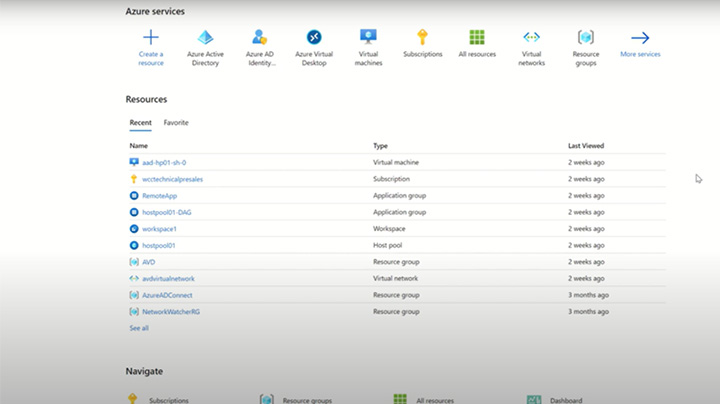The image size is (720, 404).
Task: Open RemoteApp application group
Action: pyautogui.click(x=159, y=196)
